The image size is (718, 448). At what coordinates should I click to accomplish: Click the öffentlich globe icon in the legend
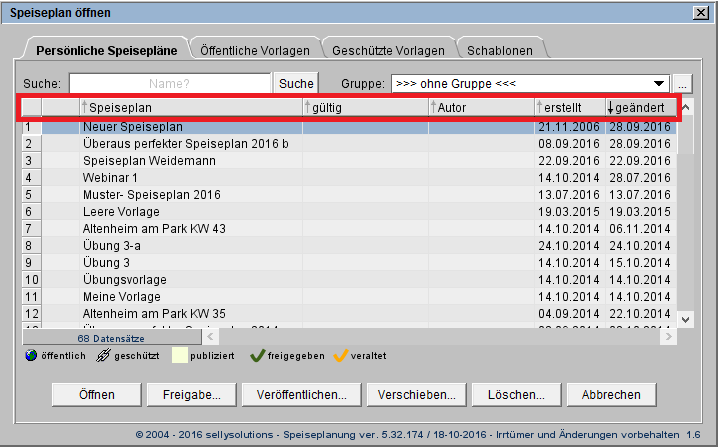tap(31, 355)
